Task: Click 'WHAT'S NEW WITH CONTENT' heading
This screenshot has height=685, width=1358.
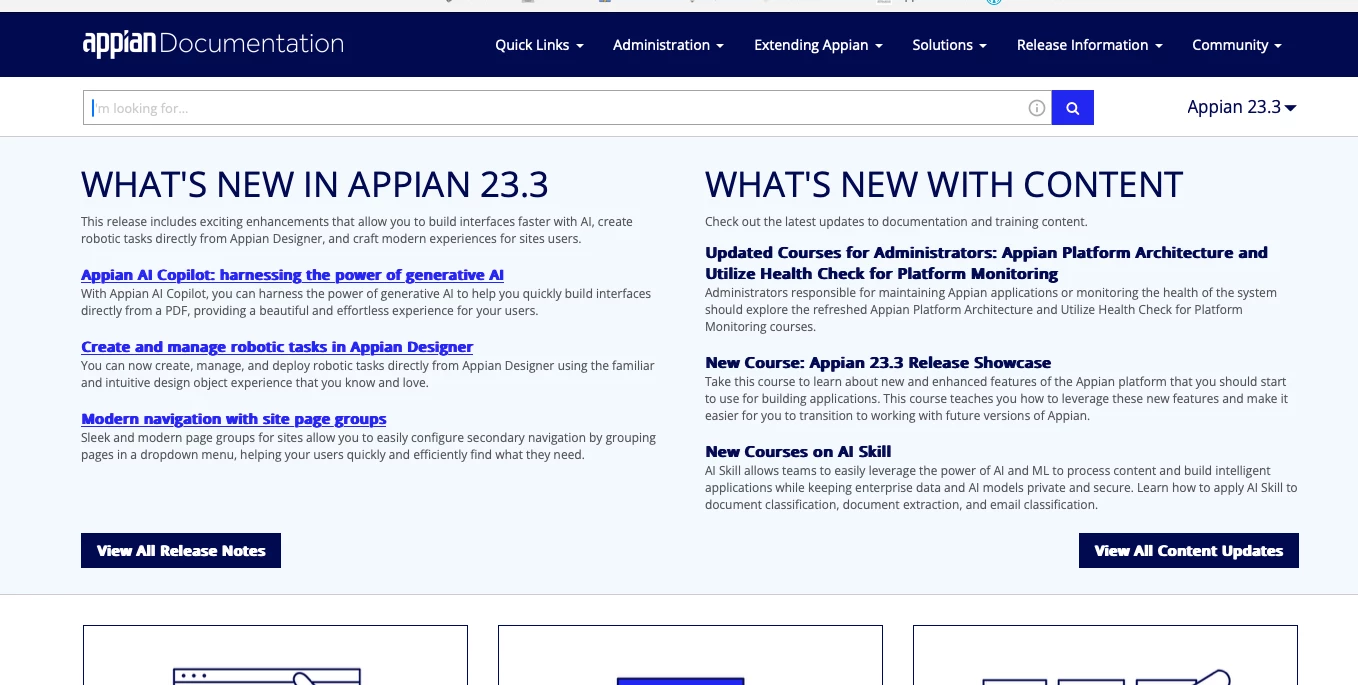Action: tap(944, 185)
